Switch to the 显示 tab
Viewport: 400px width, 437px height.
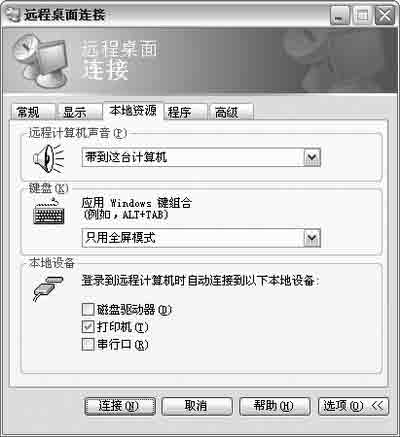(80, 112)
